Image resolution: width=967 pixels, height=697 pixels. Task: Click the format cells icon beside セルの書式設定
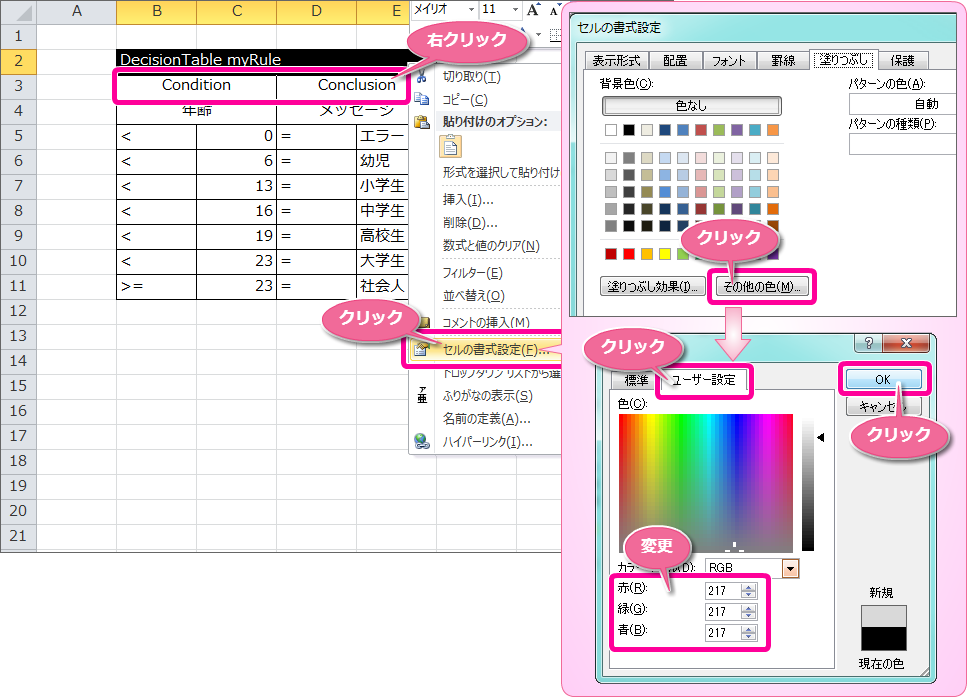[422, 350]
